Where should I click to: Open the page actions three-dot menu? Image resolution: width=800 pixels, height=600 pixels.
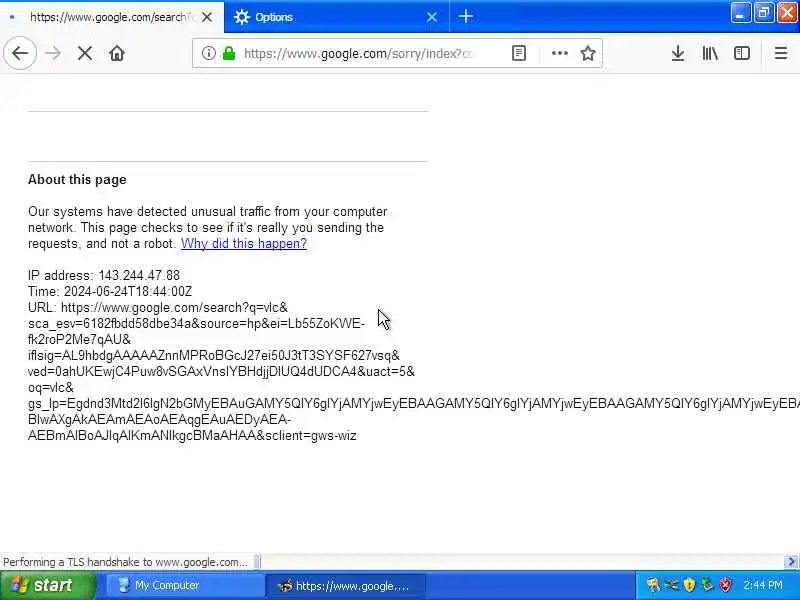[560, 53]
